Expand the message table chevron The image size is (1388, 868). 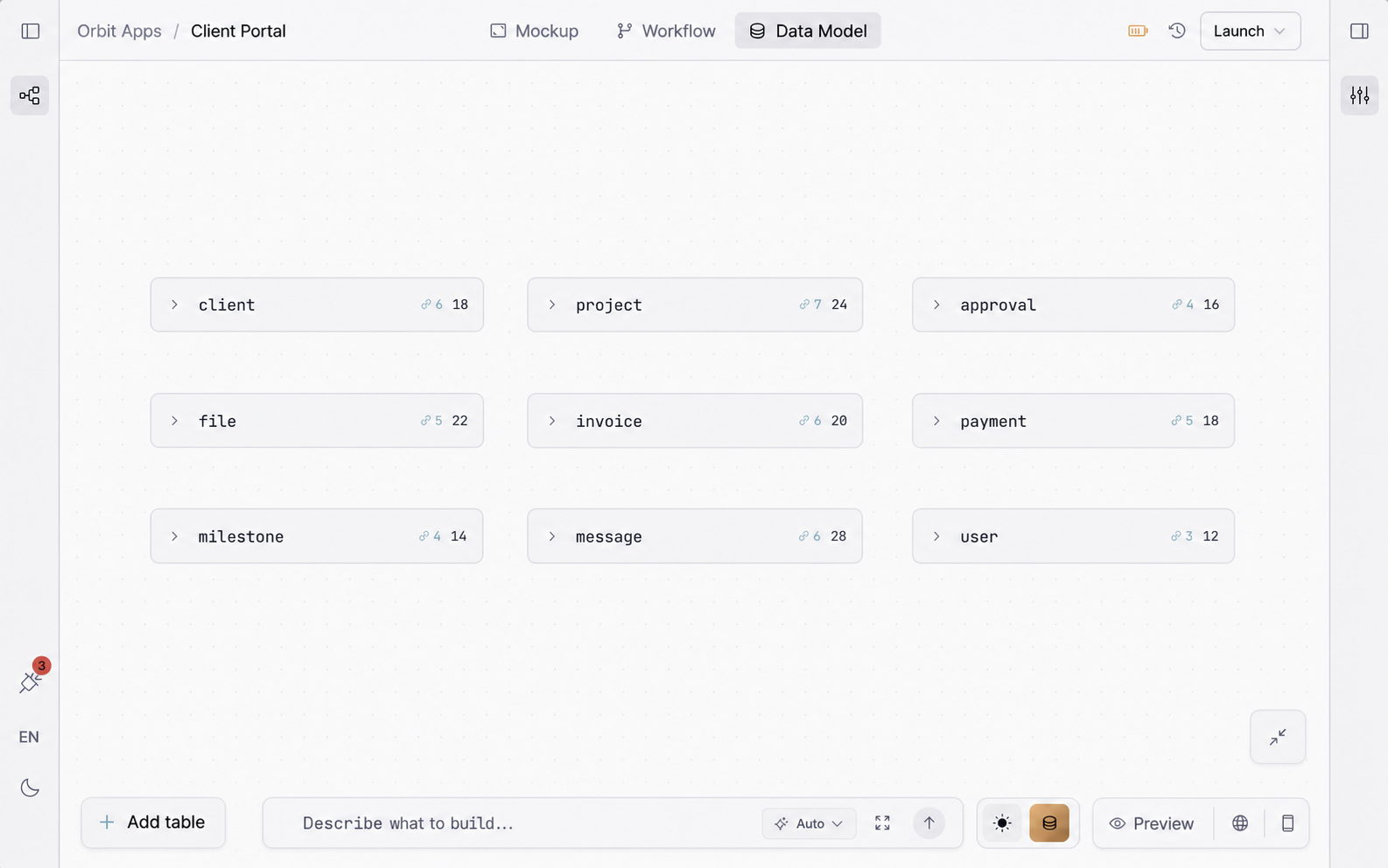[552, 536]
